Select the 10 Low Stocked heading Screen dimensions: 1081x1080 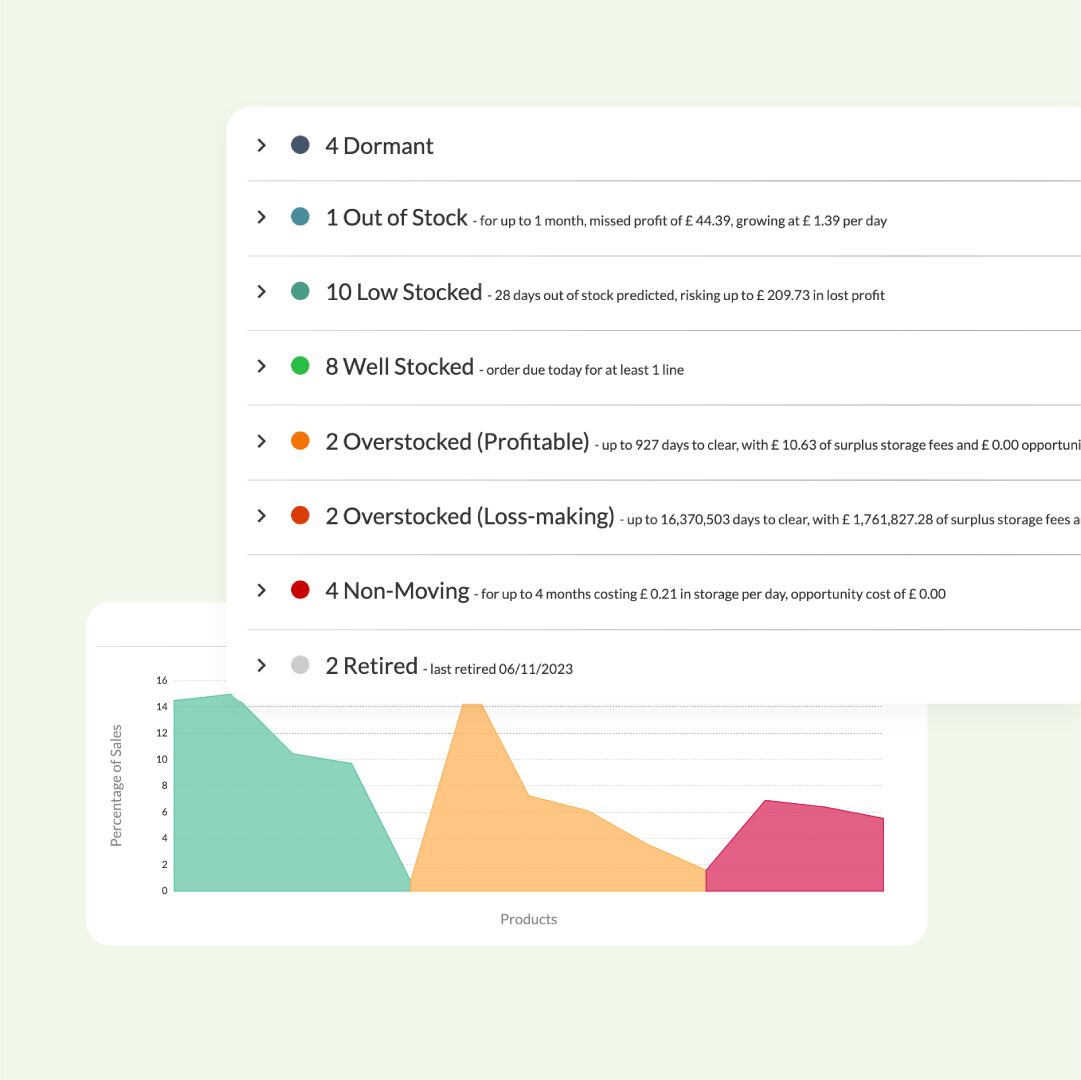(403, 292)
